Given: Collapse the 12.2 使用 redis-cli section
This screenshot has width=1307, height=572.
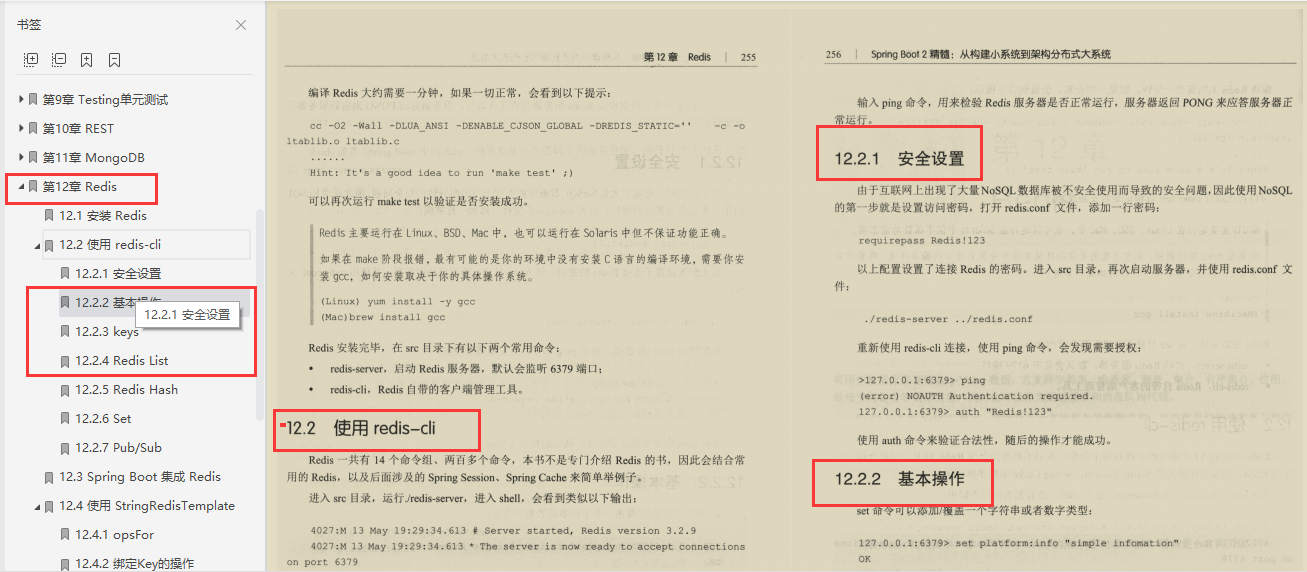Looking at the screenshot, I should pyautogui.click(x=37, y=245).
